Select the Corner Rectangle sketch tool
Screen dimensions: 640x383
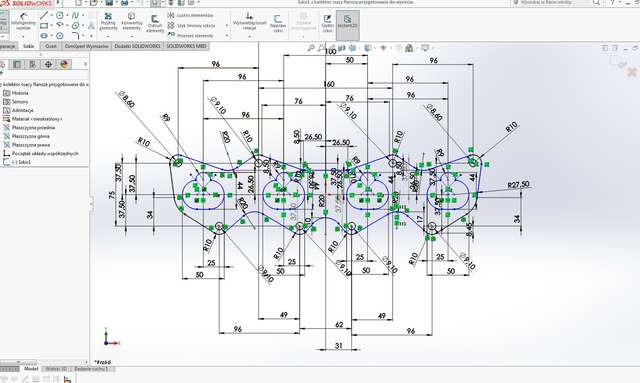pos(44,25)
